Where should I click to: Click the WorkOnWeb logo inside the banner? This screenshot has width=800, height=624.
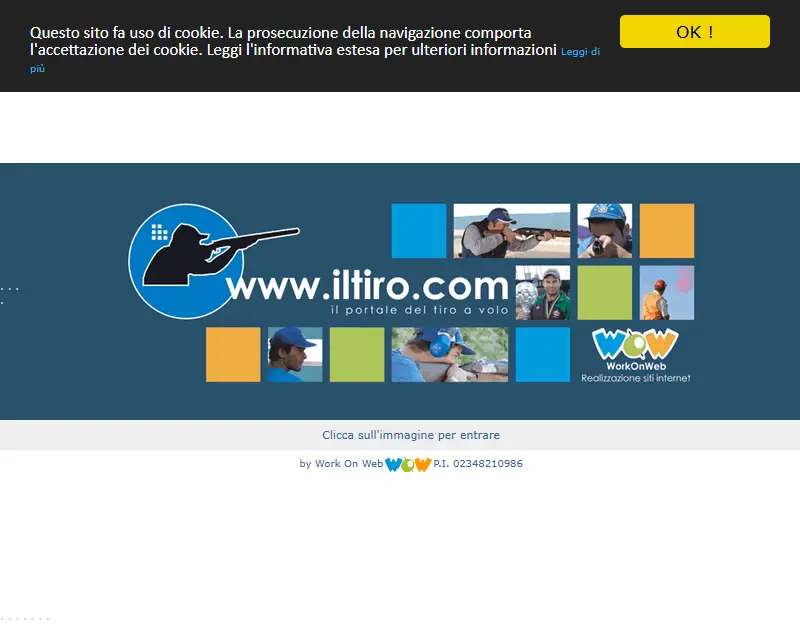point(636,355)
